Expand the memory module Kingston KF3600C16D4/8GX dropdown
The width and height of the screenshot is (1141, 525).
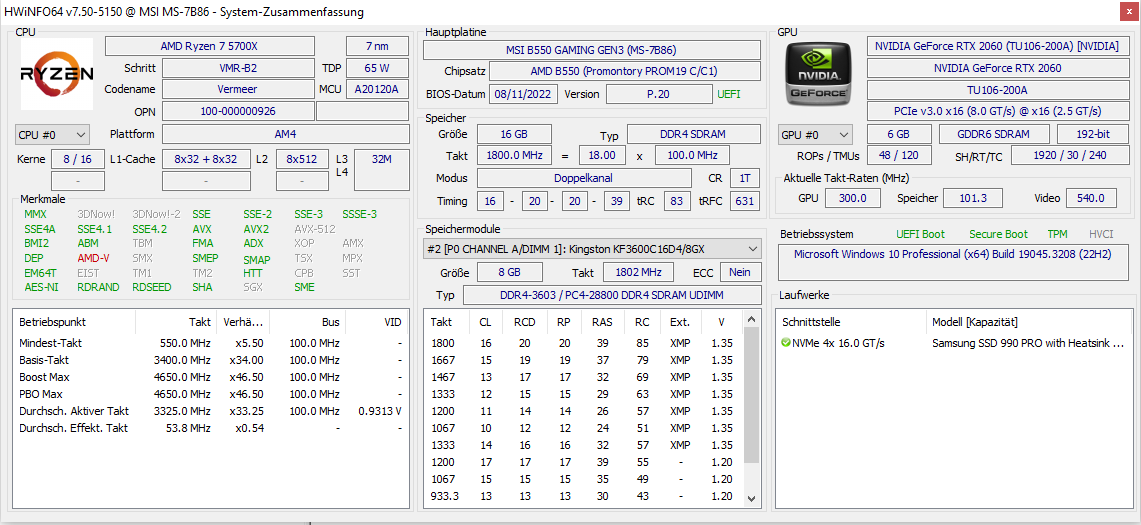point(592,248)
